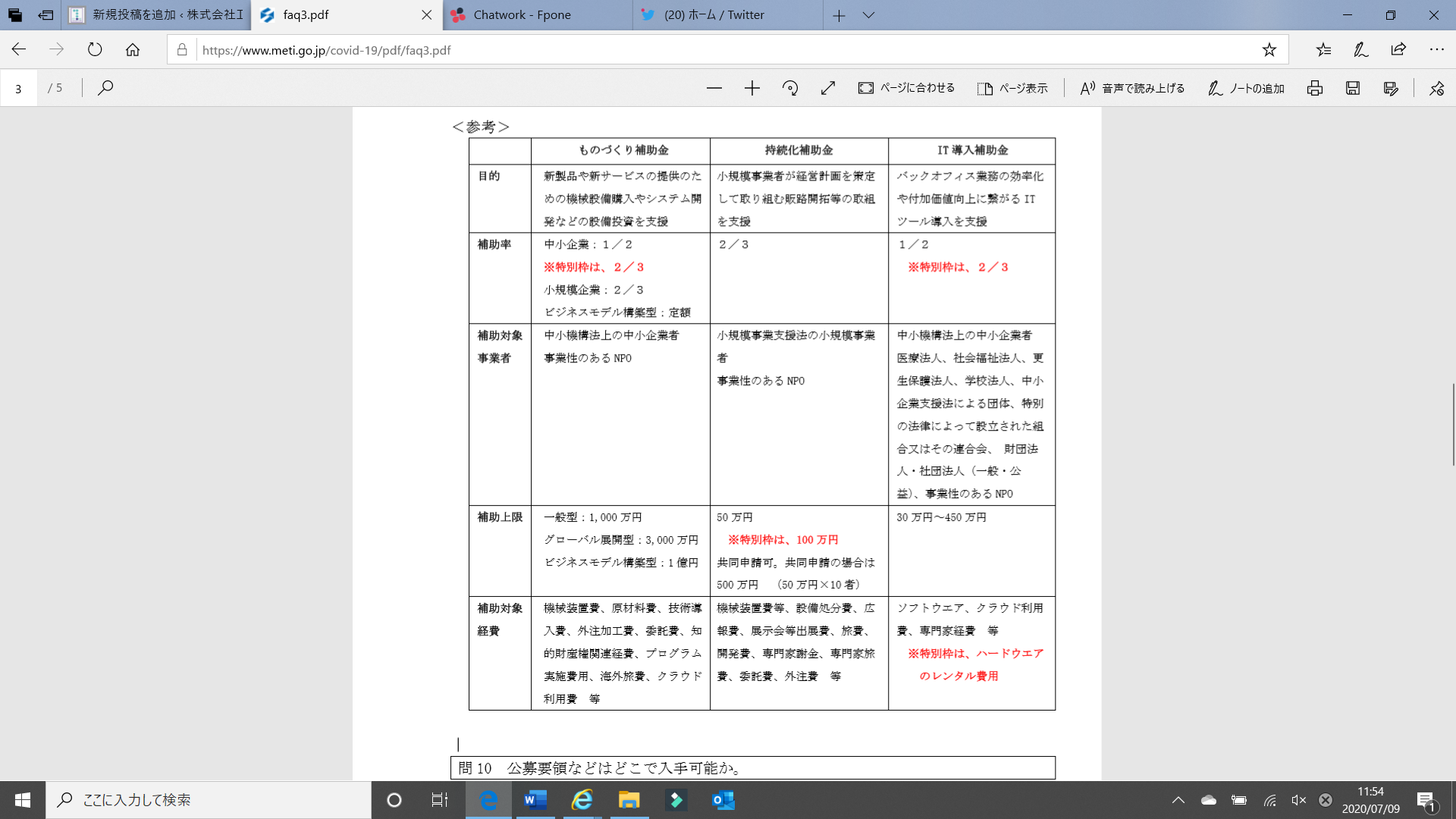The height and width of the screenshot is (819, 1456).
Task: Click red text ※特別枠は、100 万円
Action: [783, 540]
